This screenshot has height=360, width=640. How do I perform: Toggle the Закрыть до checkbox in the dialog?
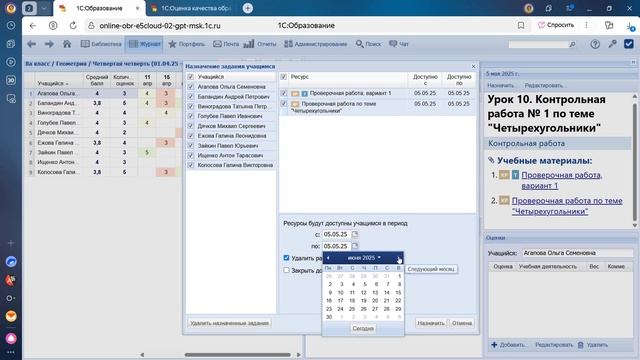[286, 270]
